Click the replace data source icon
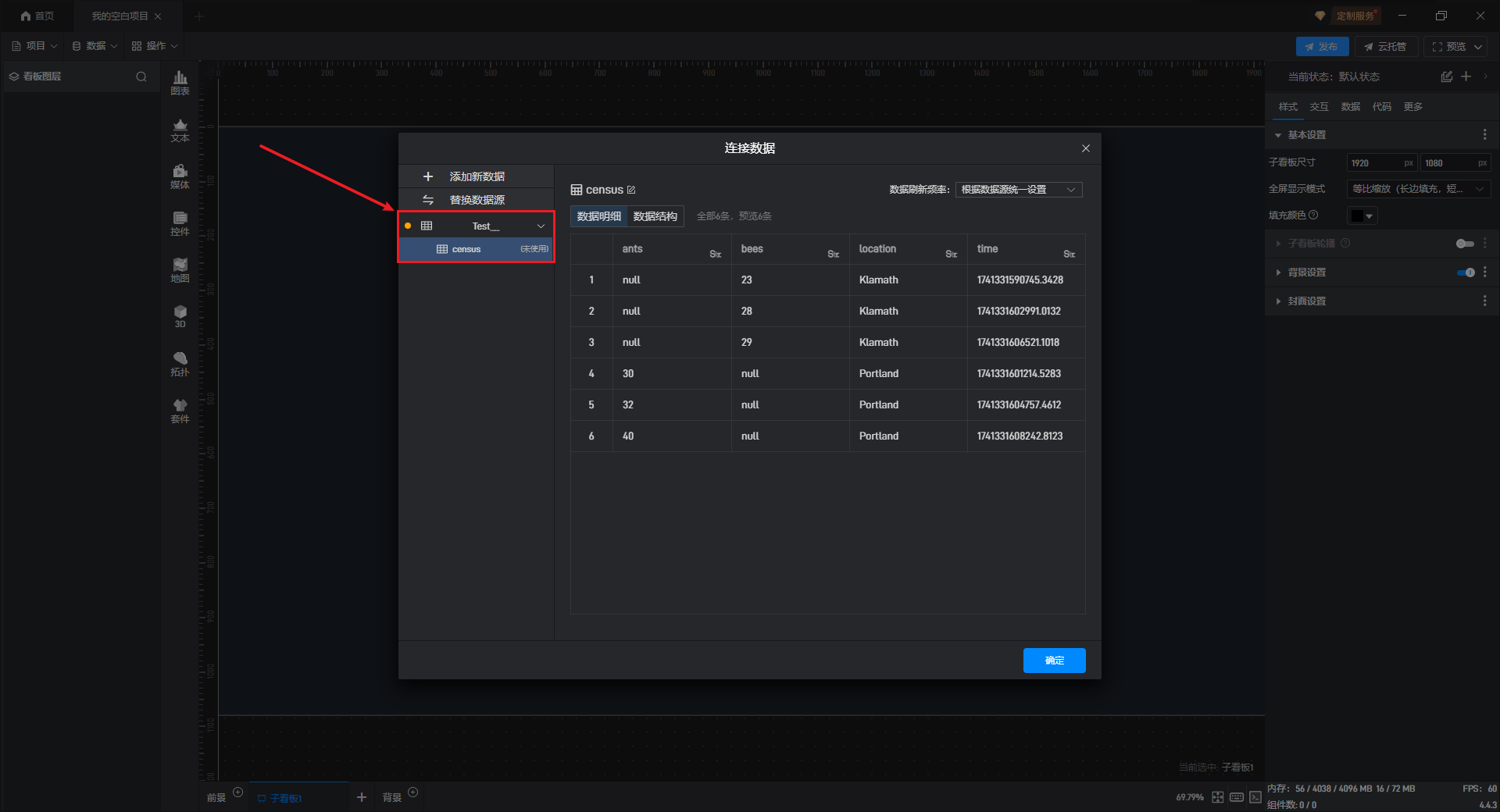 [x=427, y=200]
